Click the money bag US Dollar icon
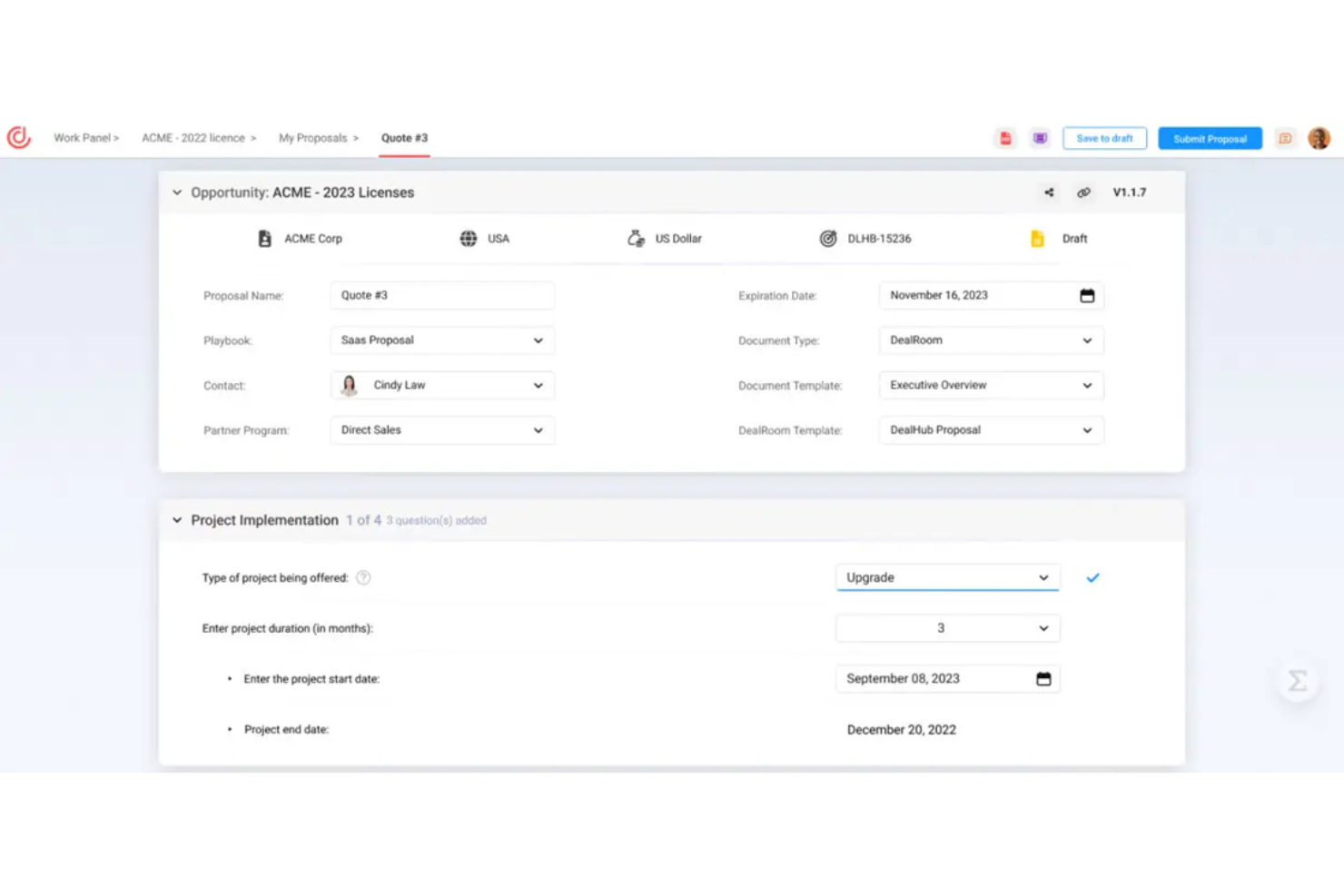Image resolution: width=1344 pixels, height=896 pixels. click(x=636, y=239)
